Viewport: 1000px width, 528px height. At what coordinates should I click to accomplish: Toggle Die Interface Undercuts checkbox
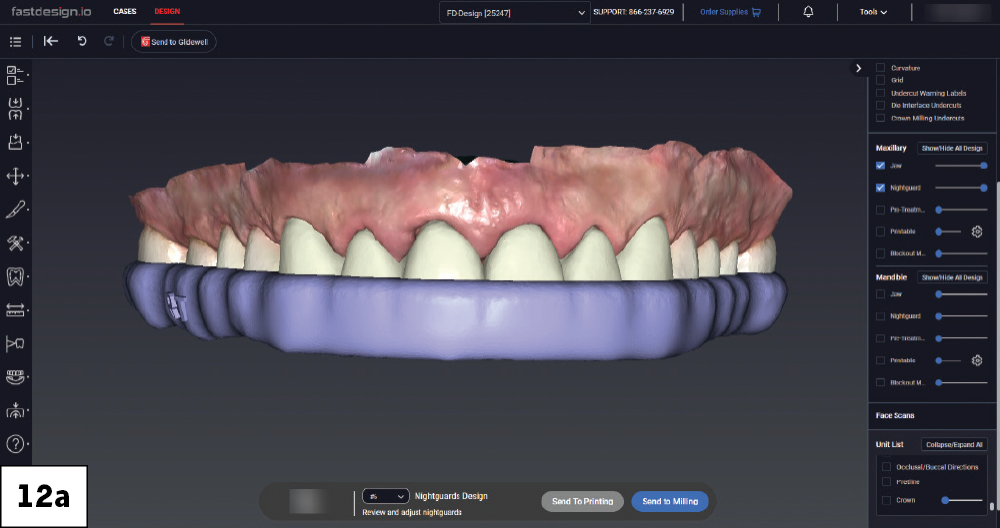point(880,105)
